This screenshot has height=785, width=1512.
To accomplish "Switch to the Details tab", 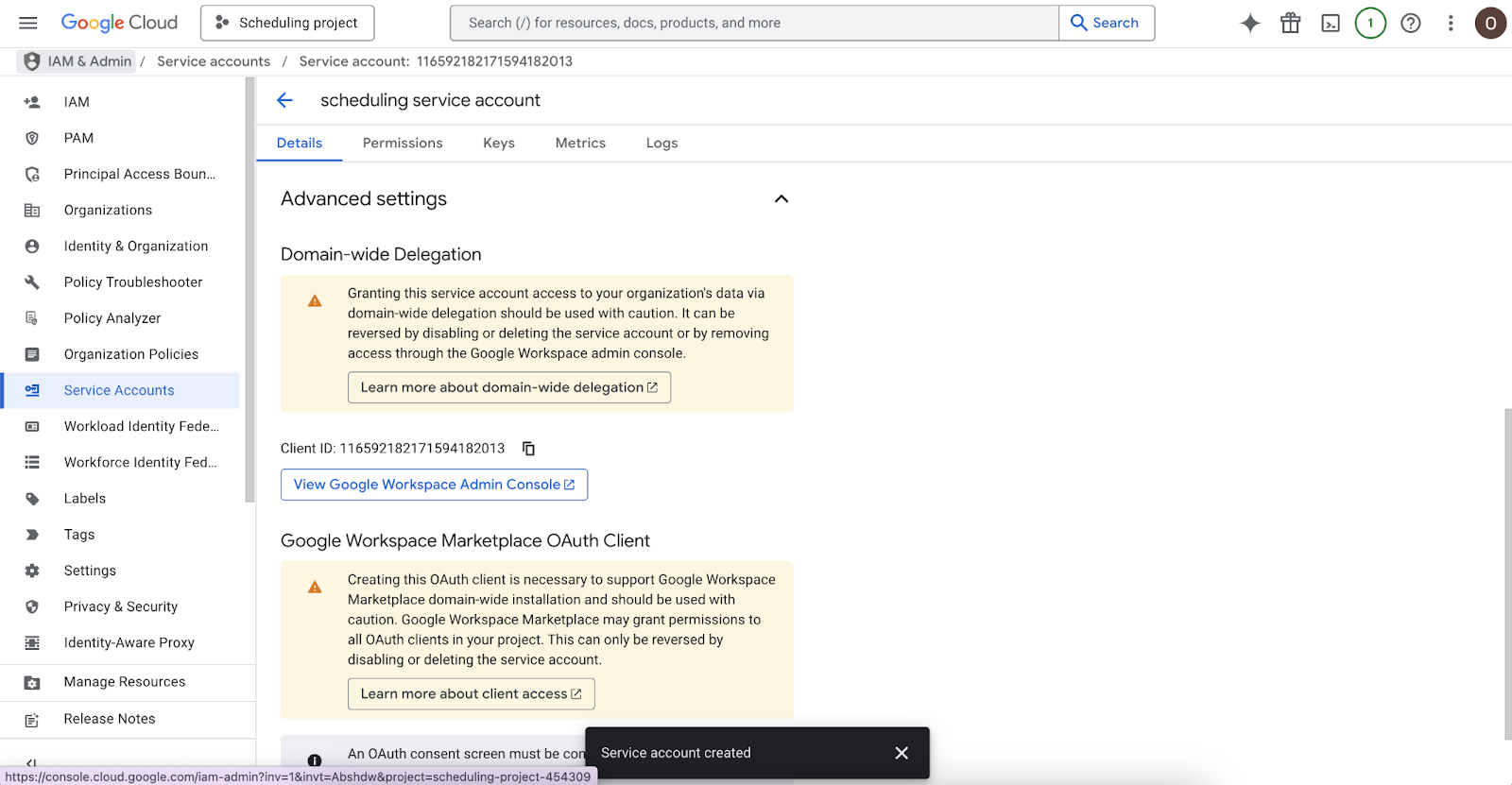I will point(300,143).
